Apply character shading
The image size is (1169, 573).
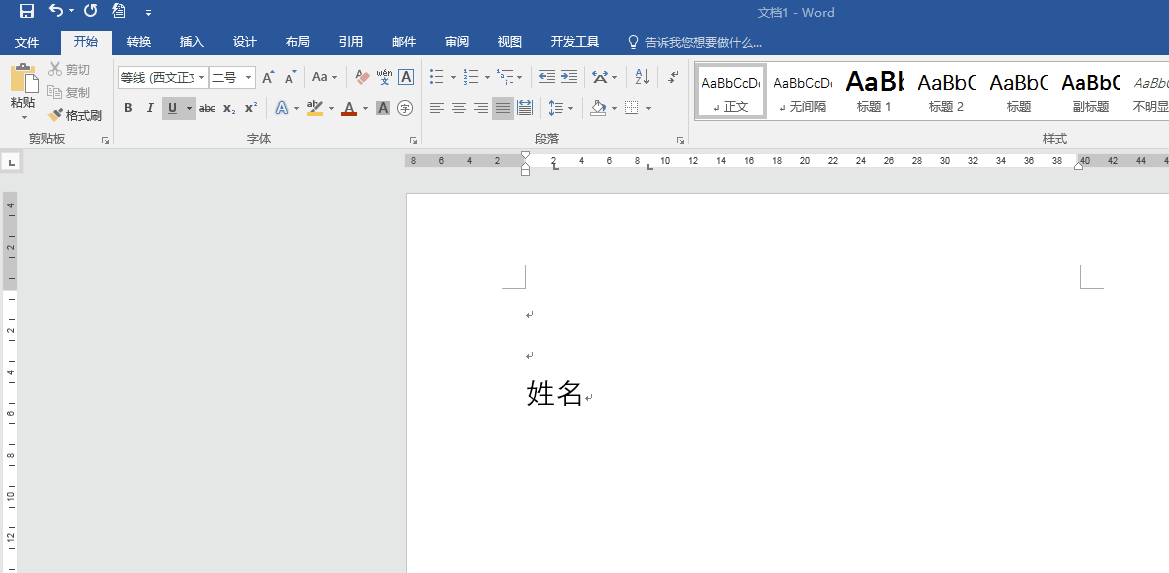383,108
